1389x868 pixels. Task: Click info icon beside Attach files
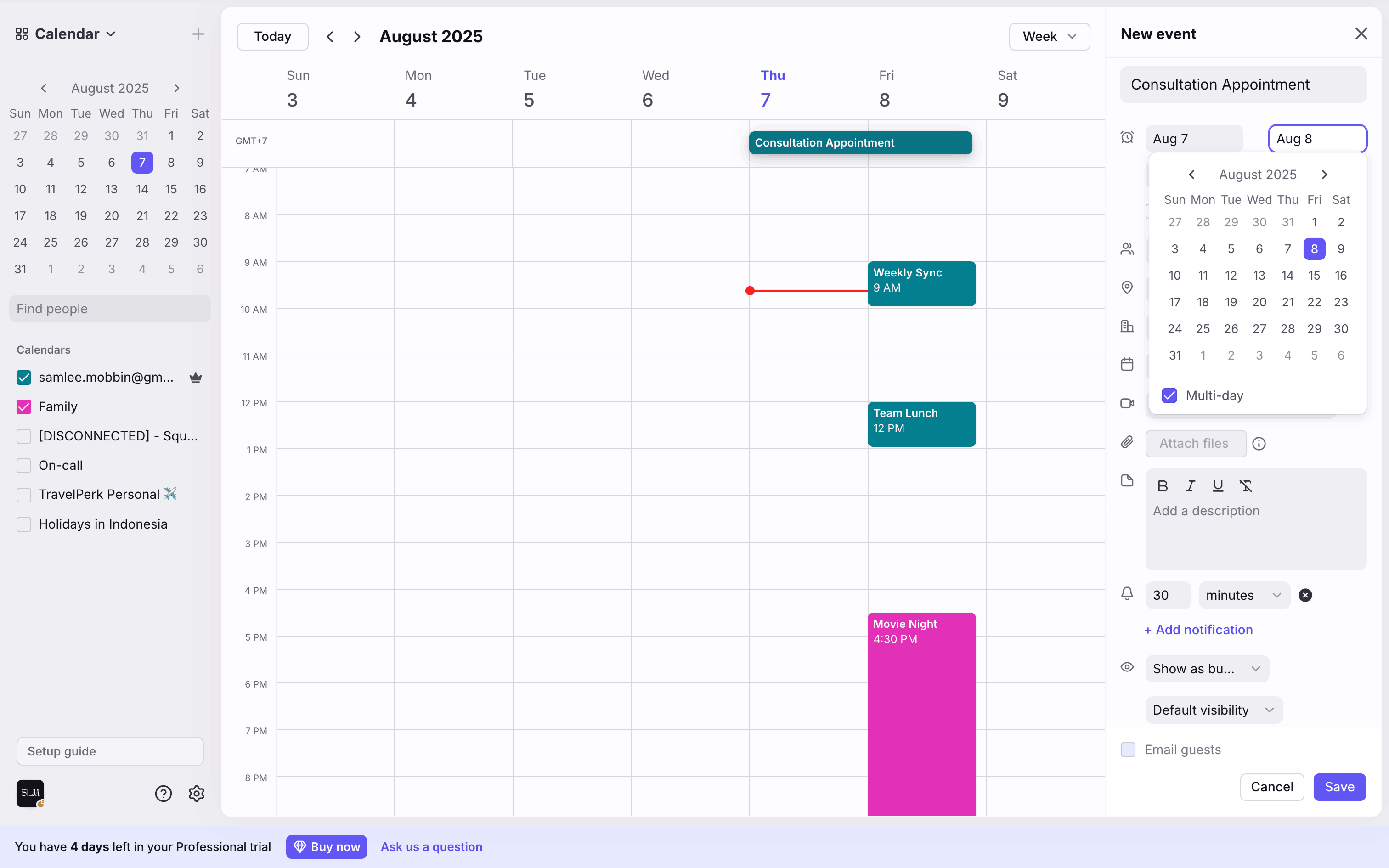(x=1259, y=444)
